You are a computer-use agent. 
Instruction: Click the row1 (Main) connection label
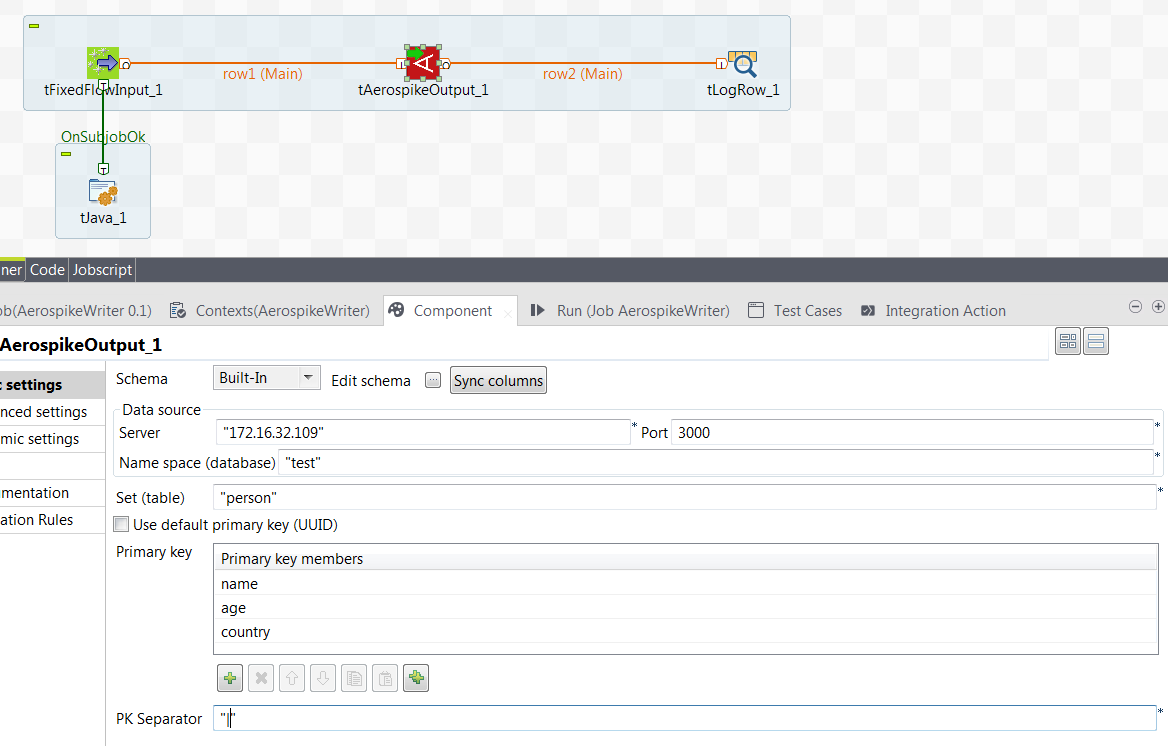pos(262,74)
